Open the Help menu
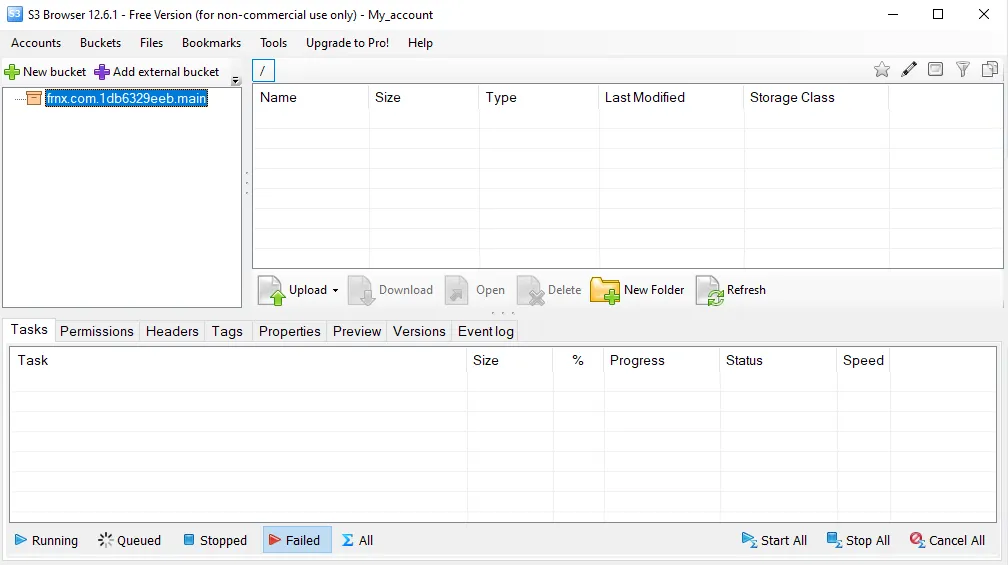 coord(420,43)
